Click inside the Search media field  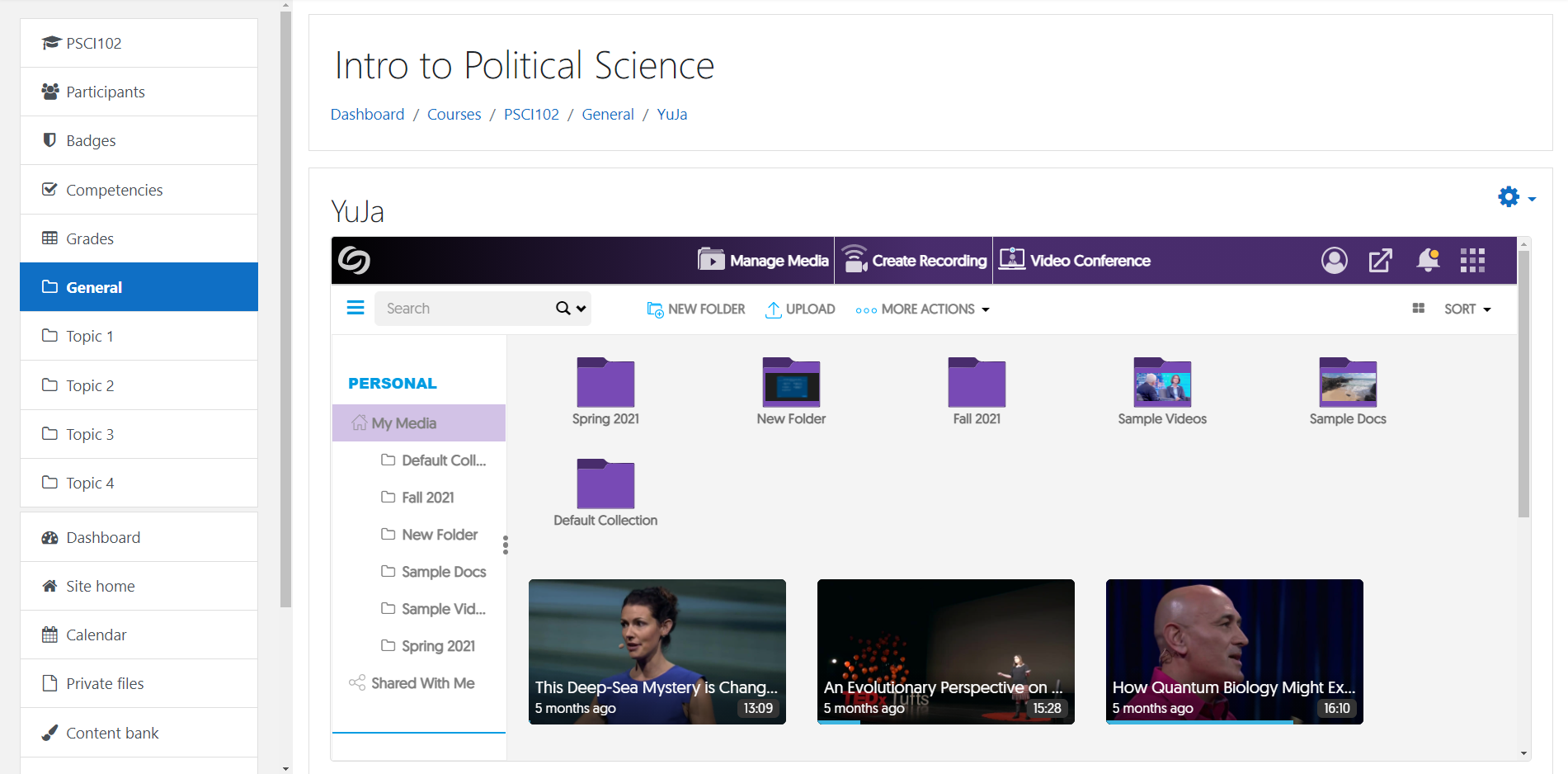click(x=462, y=309)
